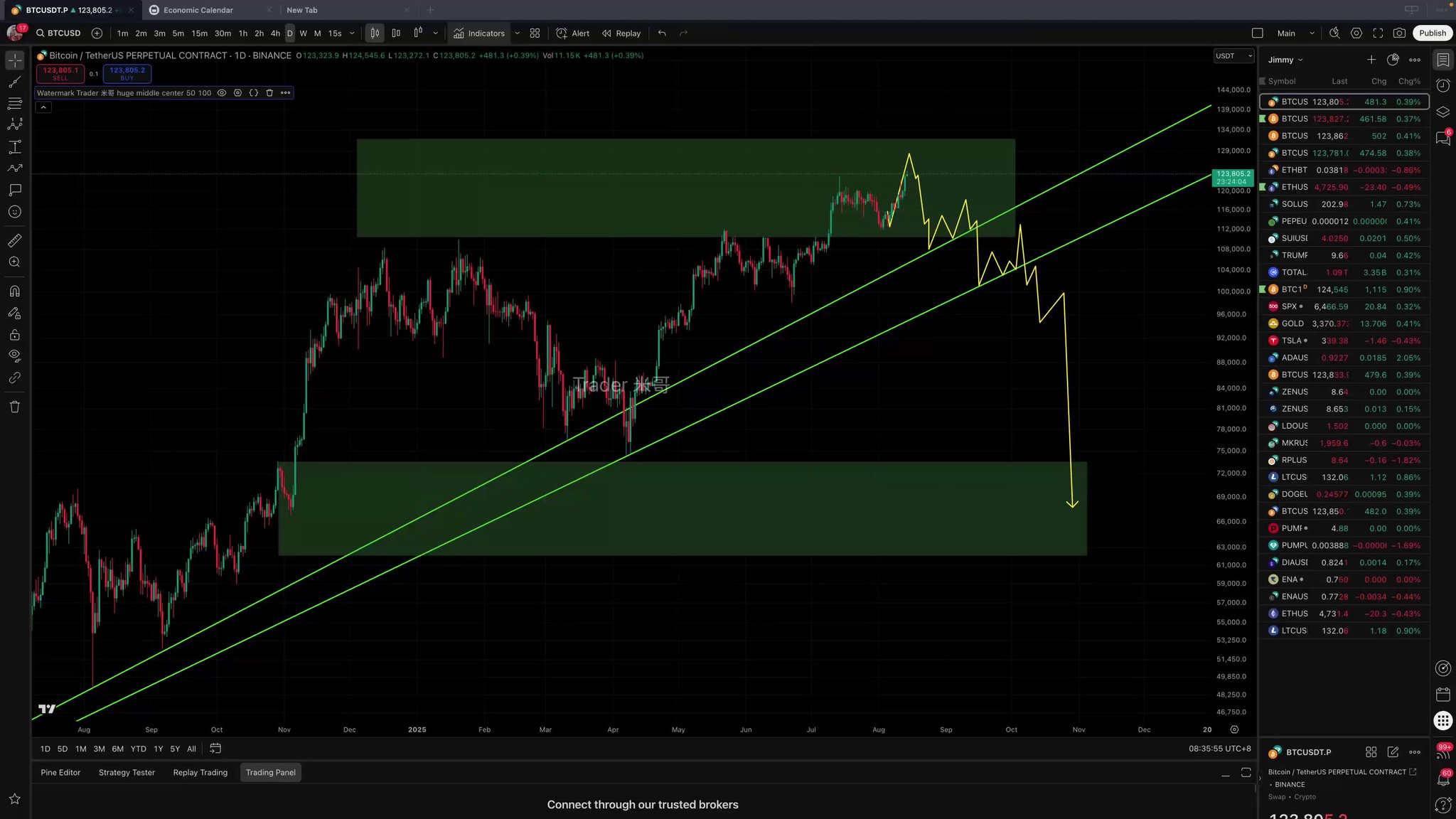Select the ruler measure tool
Image resolution: width=1456 pixels, height=819 pixels.
pyautogui.click(x=15, y=240)
